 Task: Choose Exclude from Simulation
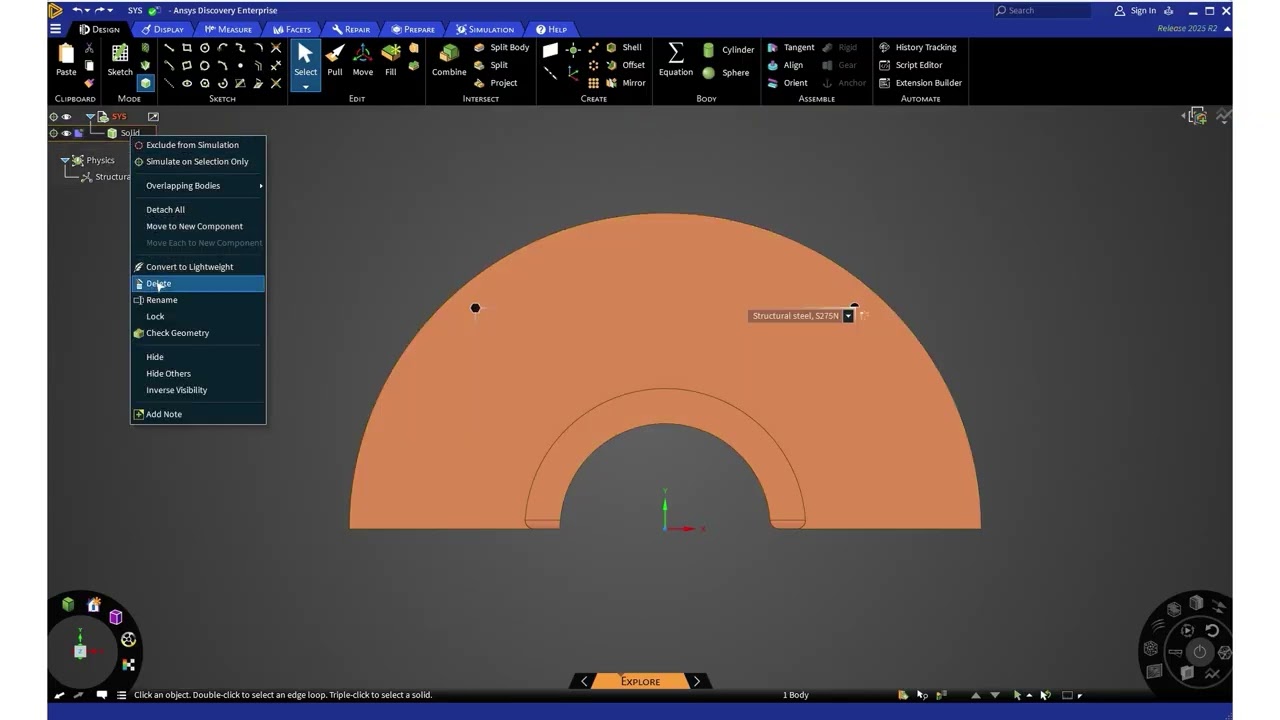pos(198,145)
